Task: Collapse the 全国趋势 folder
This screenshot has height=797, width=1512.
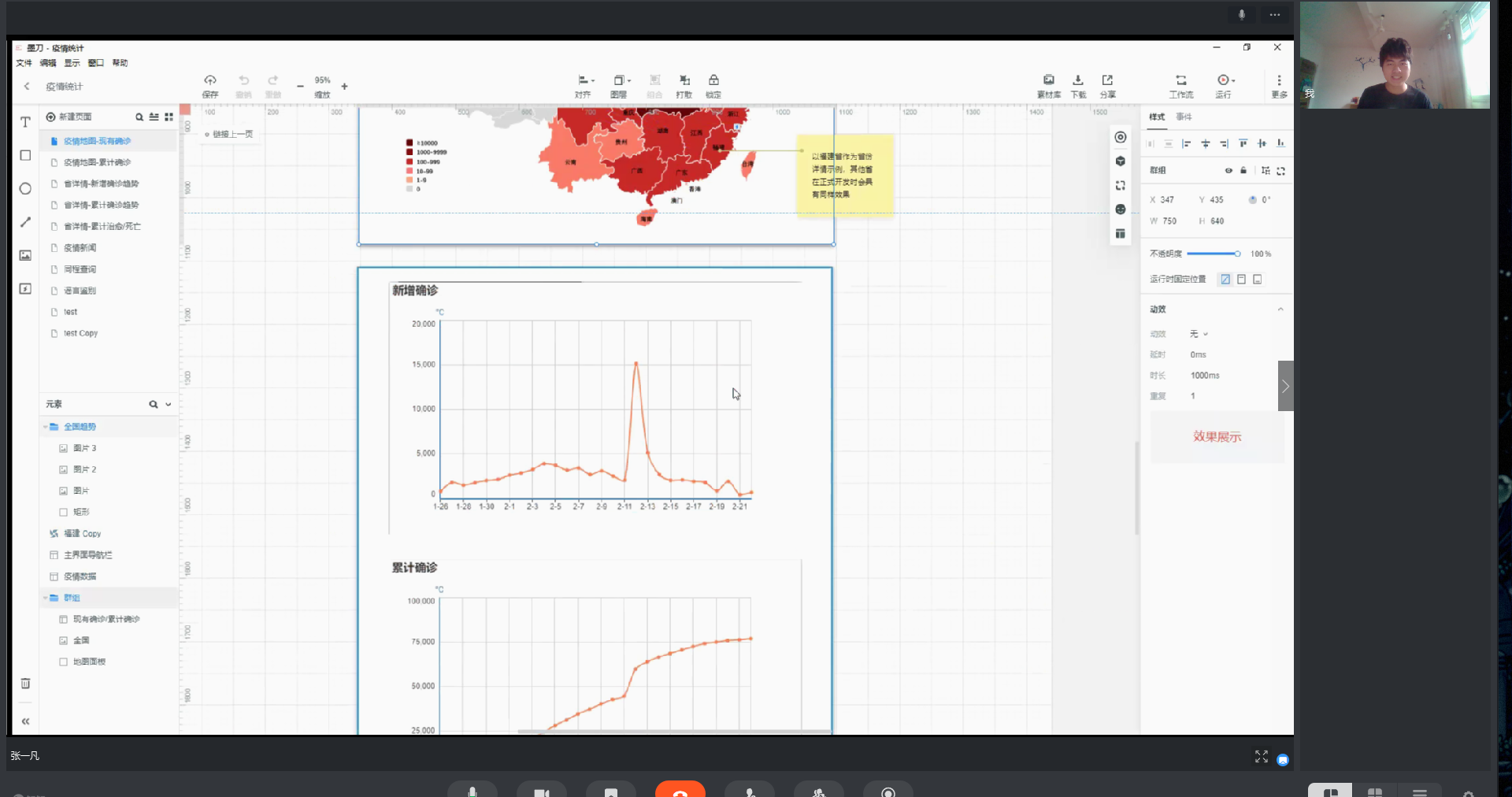Action: click(45, 427)
